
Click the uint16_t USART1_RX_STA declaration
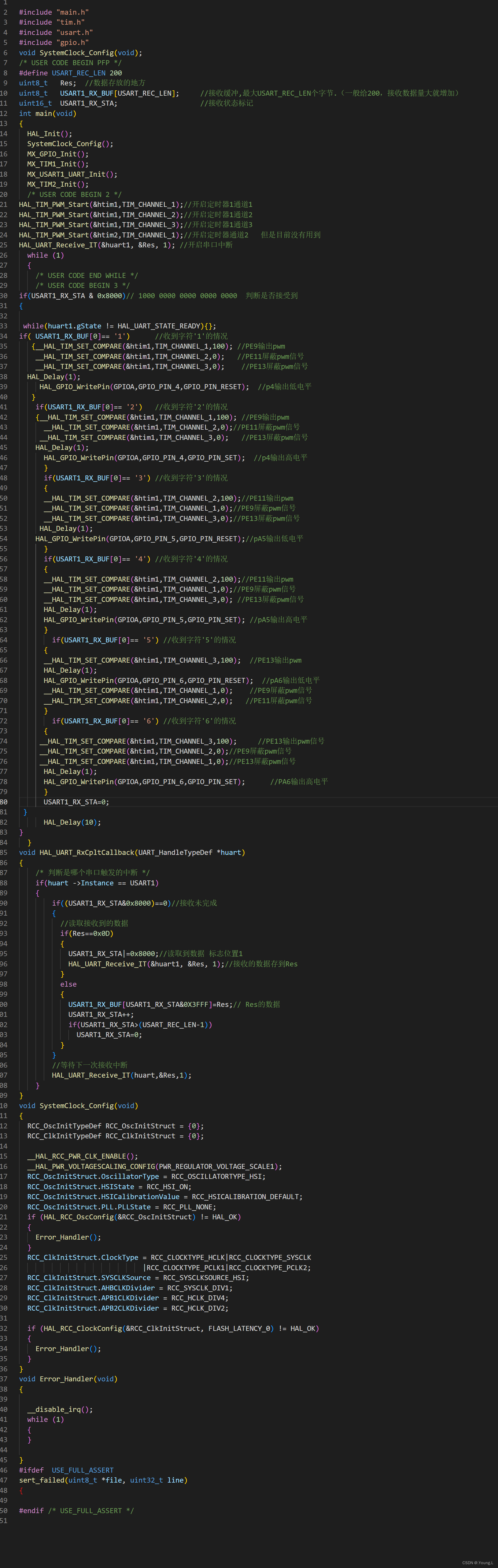(68, 104)
